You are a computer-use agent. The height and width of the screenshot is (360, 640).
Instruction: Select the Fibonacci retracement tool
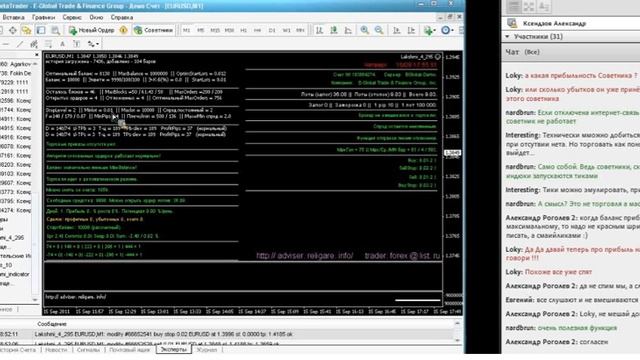tap(48, 44)
